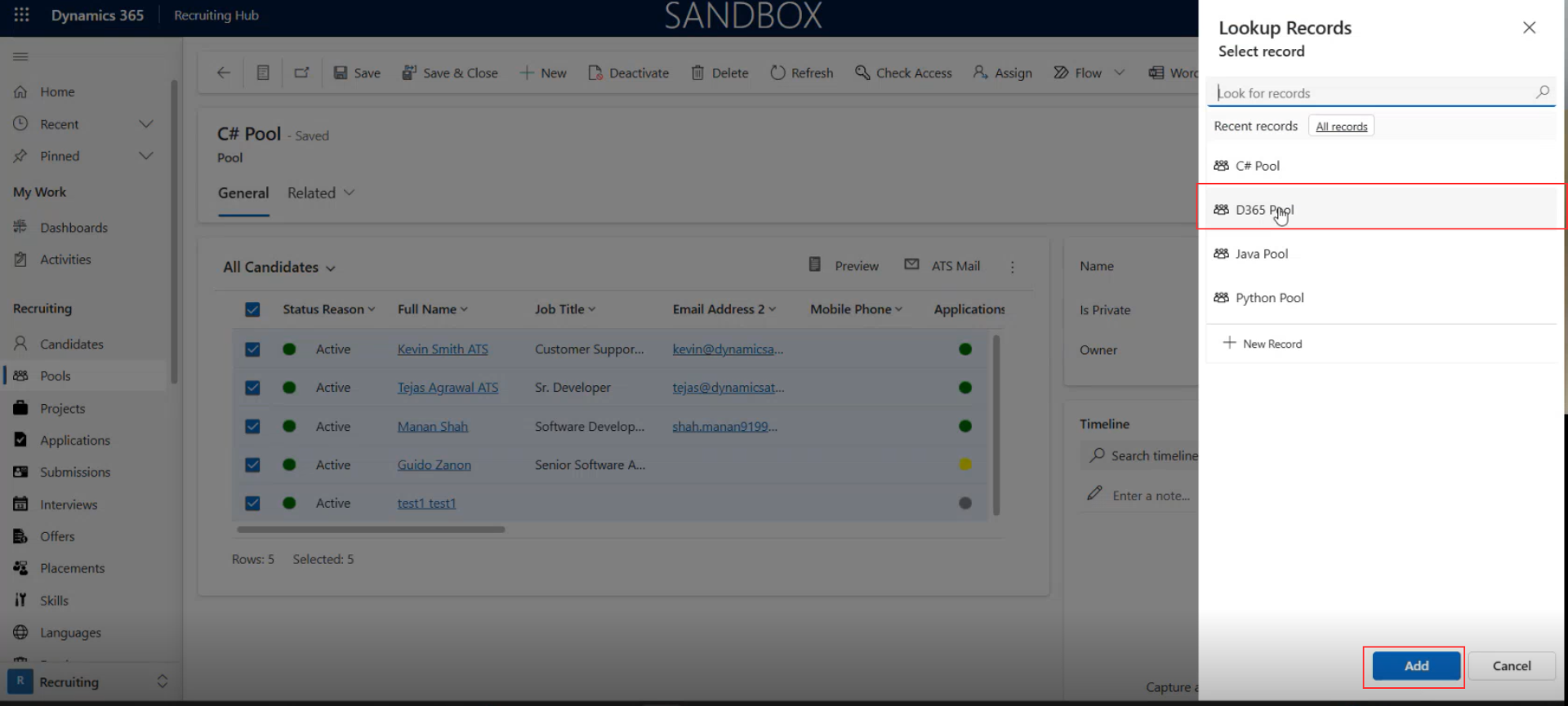Uncheck the test1 test1 row
This screenshot has height=706, width=1568.
(x=252, y=504)
